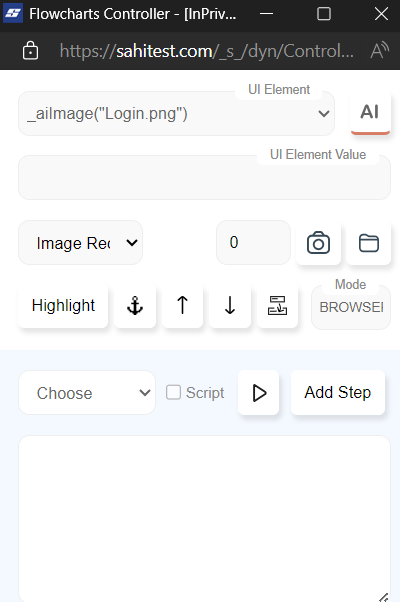The image size is (400, 602).
Task: Click the UI Element Value field
Action: 205,177
